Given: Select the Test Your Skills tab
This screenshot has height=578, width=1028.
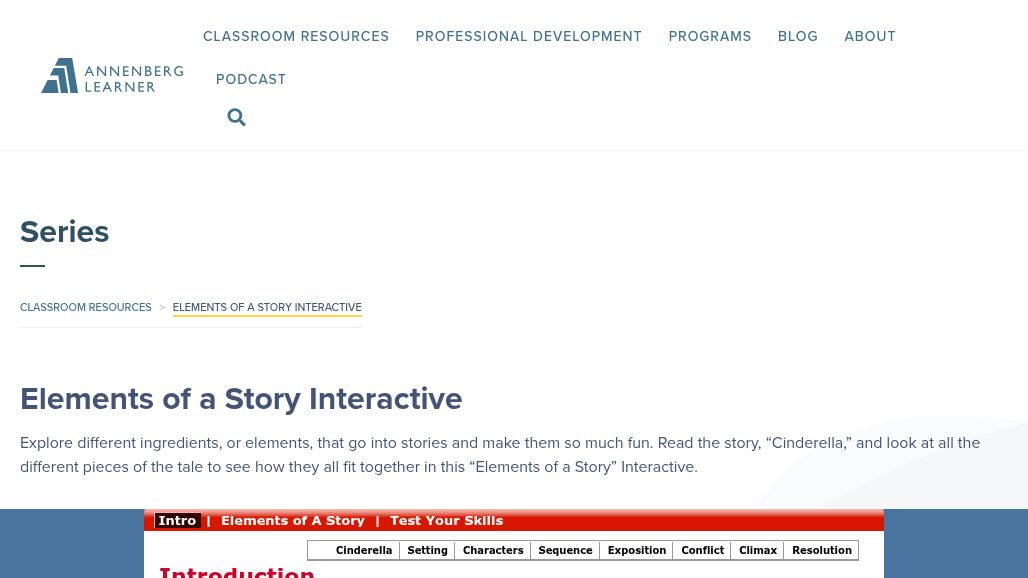Looking at the screenshot, I should coord(446,520).
